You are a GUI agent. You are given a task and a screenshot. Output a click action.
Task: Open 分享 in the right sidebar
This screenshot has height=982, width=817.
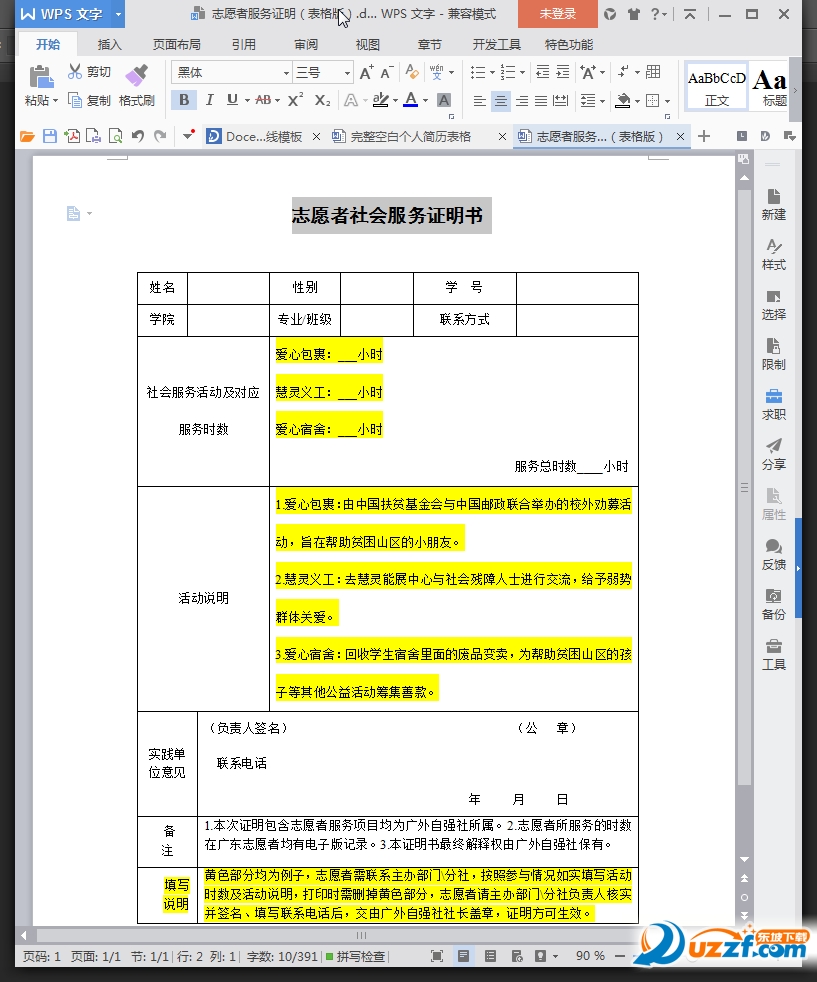click(x=773, y=455)
